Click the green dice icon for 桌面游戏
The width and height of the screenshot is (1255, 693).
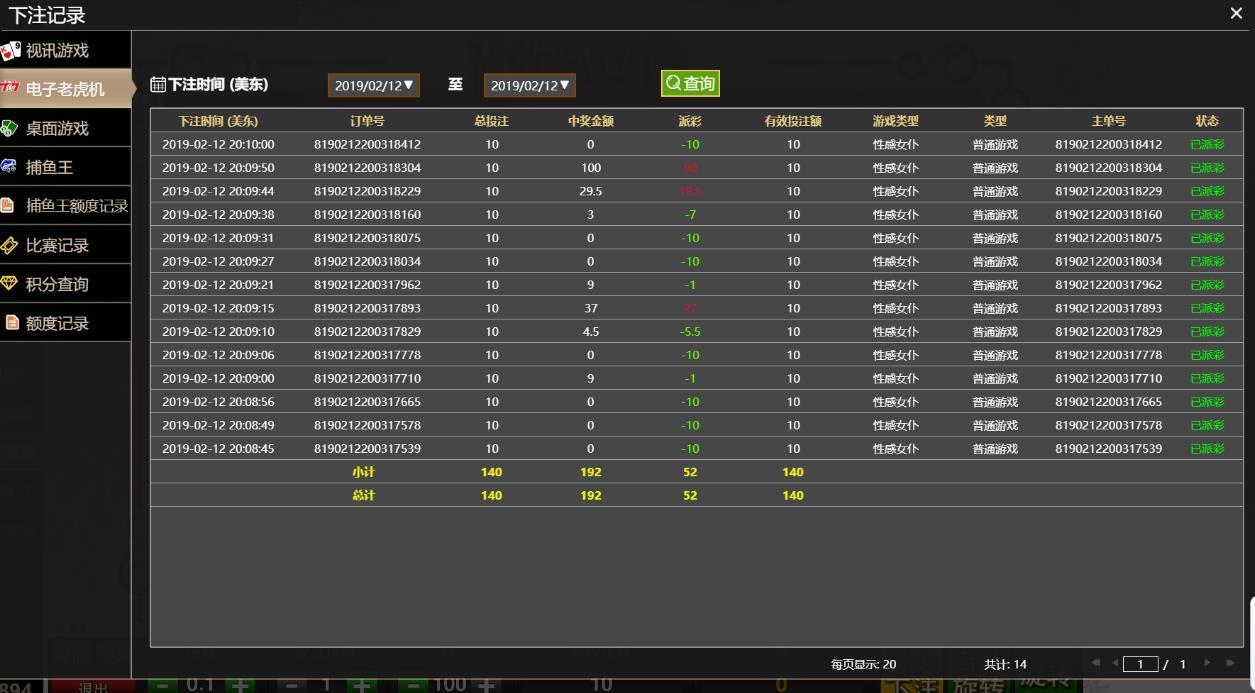pyautogui.click(x=10, y=128)
